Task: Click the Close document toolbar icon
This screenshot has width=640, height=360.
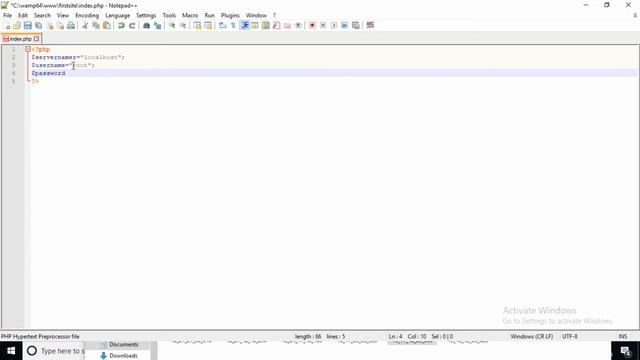Action: coord(49,25)
